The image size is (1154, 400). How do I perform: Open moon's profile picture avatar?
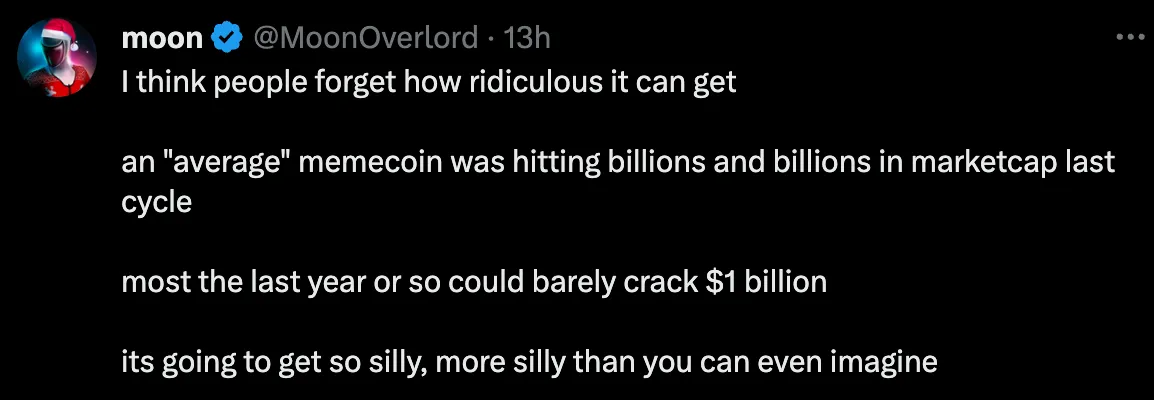click(57, 58)
